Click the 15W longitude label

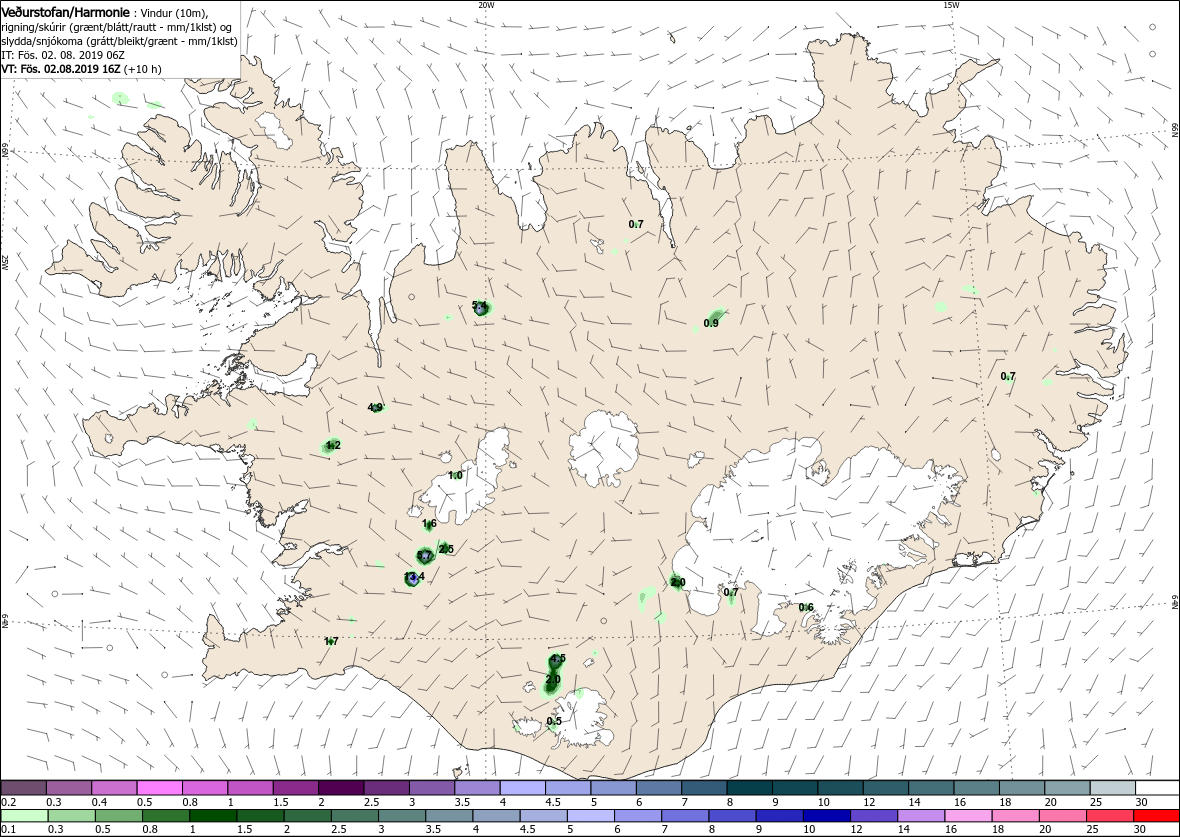951,5
